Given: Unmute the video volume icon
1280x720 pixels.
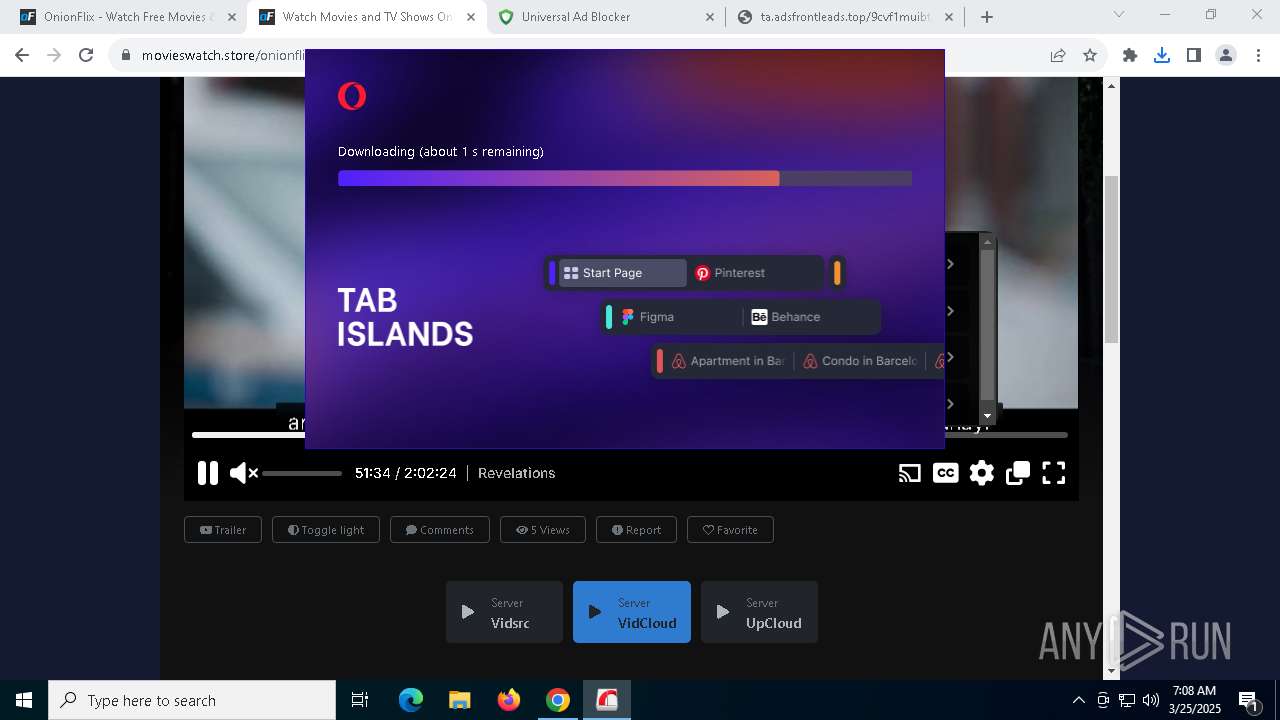Looking at the screenshot, I should (x=243, y=473).
